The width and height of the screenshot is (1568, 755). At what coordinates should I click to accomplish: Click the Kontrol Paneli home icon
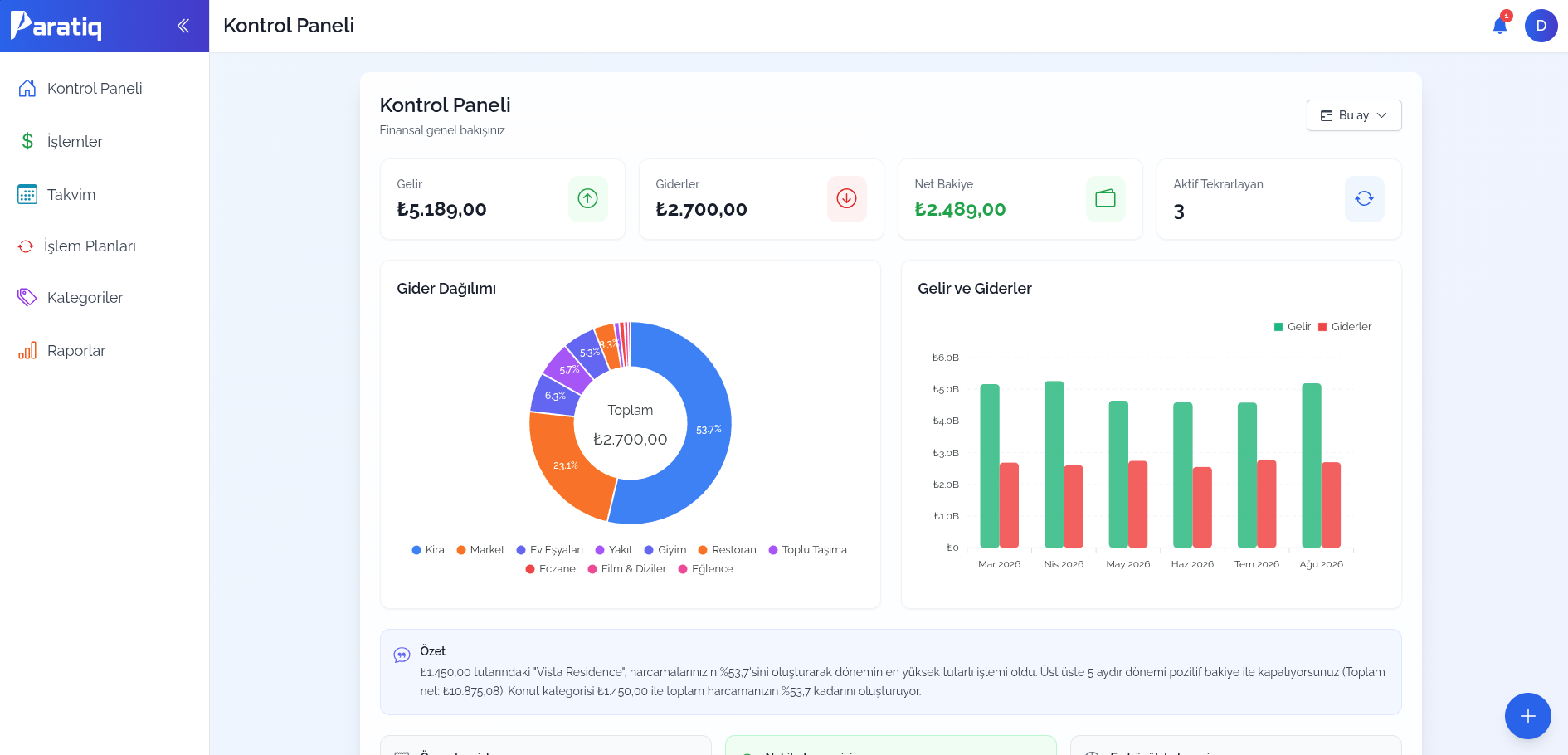click(x=27, y=88)
